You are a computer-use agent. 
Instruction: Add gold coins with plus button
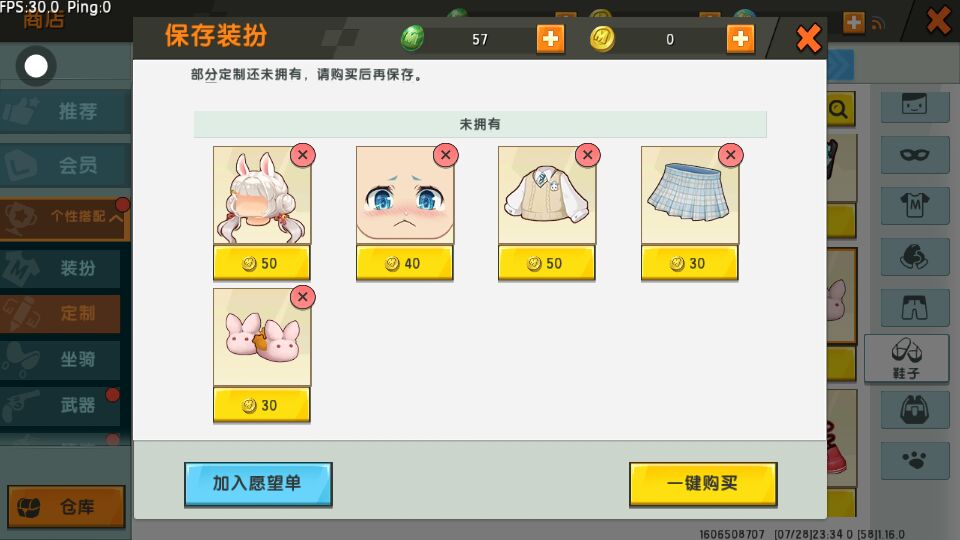coord(740,39)
